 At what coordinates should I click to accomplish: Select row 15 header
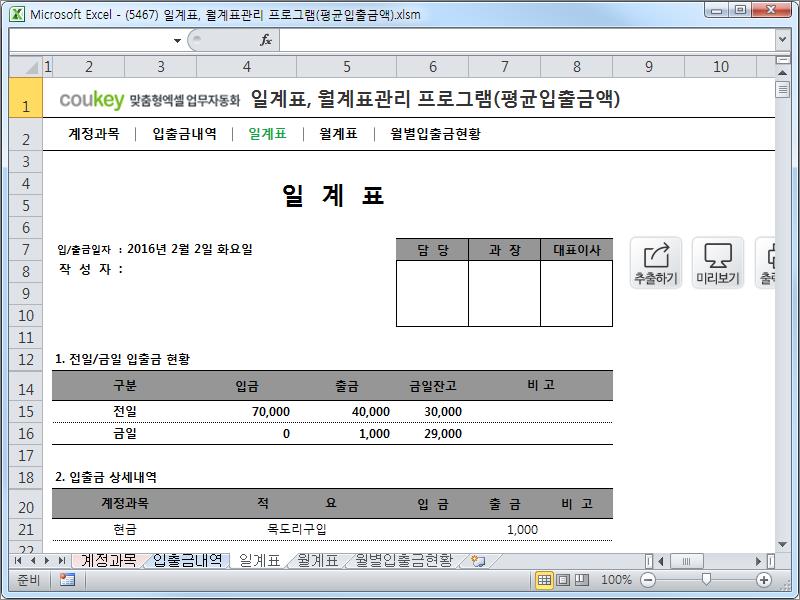pos(26,411)
